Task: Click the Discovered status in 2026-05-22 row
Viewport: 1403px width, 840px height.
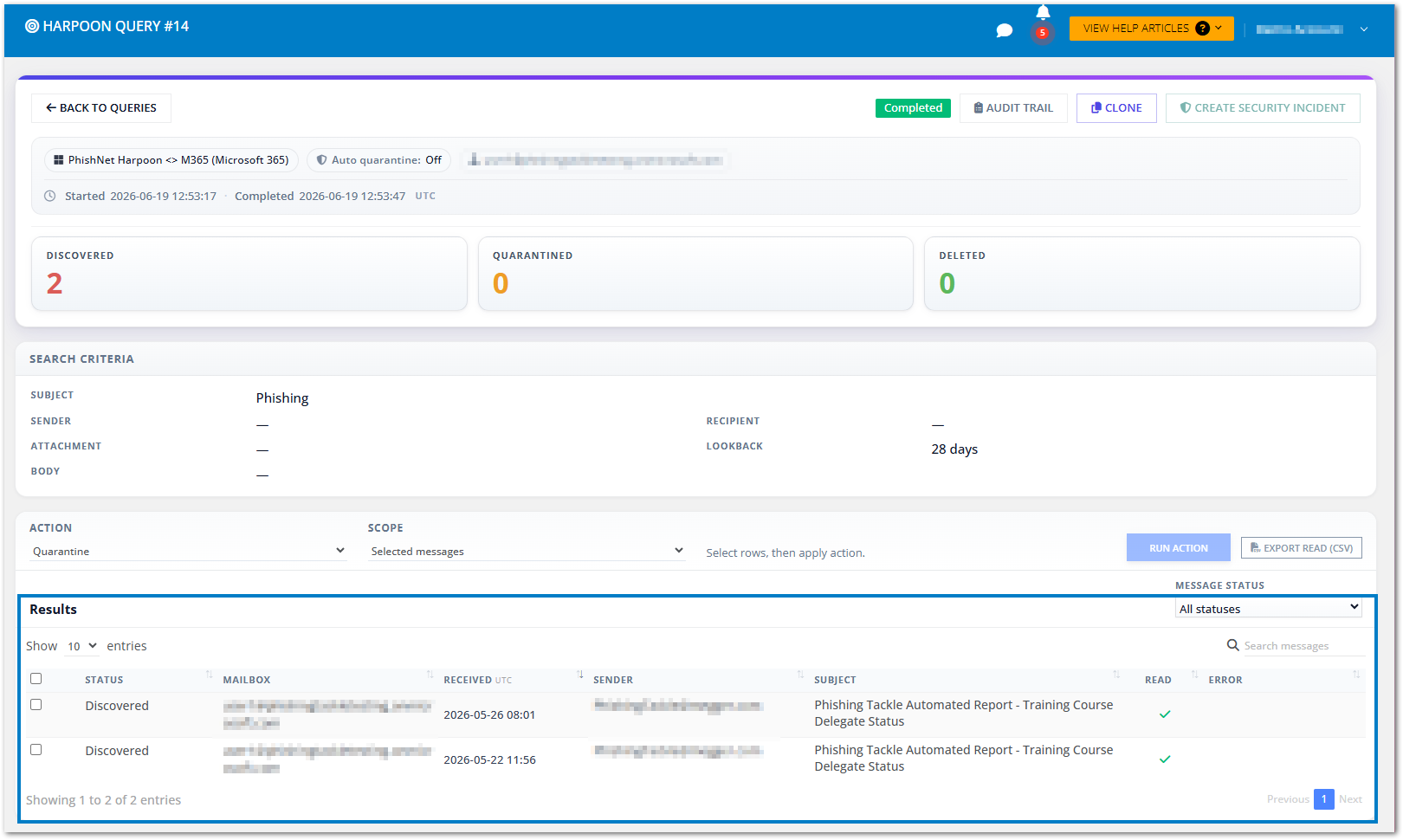Action: (117, 751)
